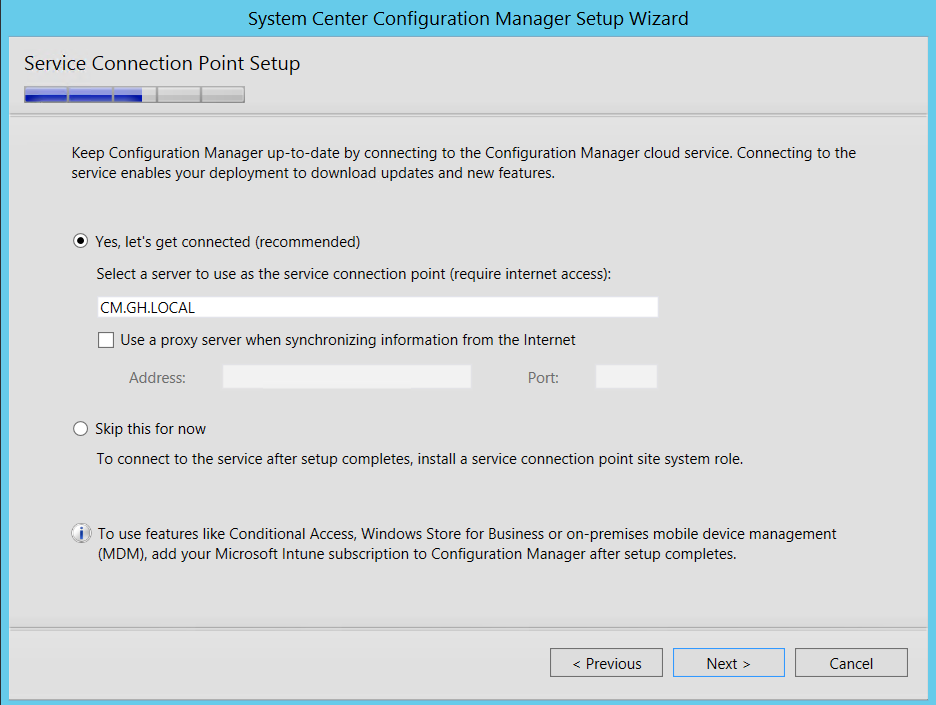Click the information icon near the Intune note
Viewport: 936px width, 705px height.
81,533
